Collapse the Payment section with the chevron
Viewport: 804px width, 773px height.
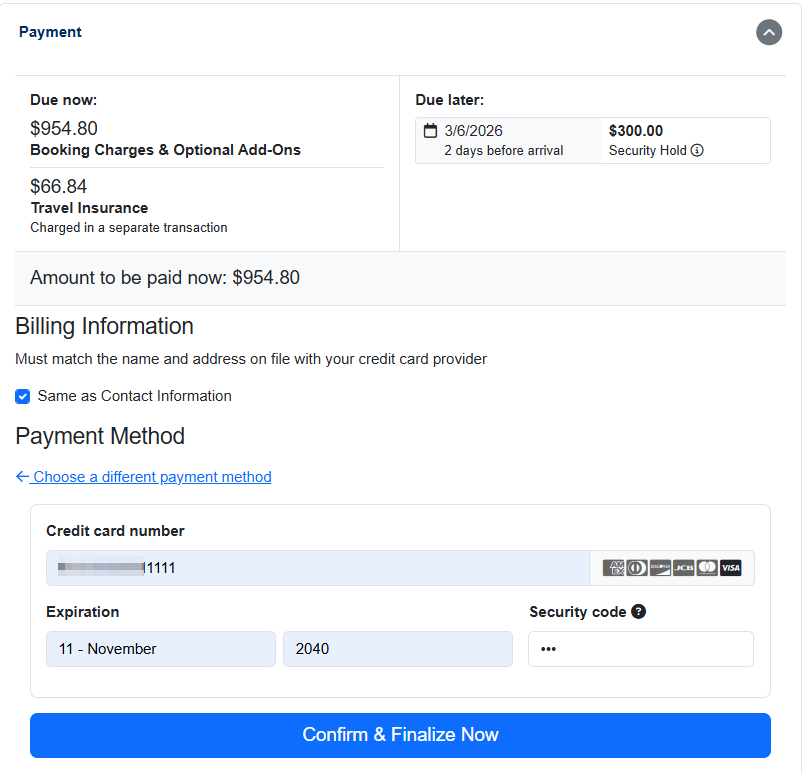point(768,32)
